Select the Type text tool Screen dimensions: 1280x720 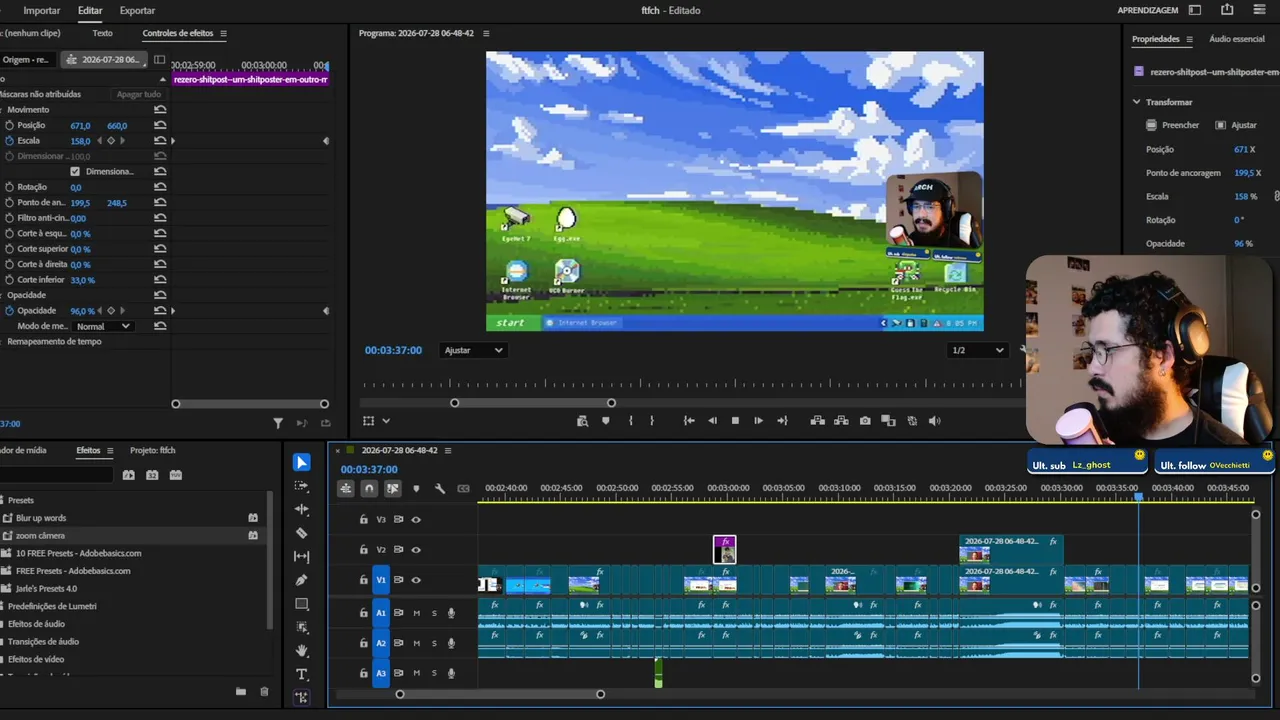coord(302,674)
